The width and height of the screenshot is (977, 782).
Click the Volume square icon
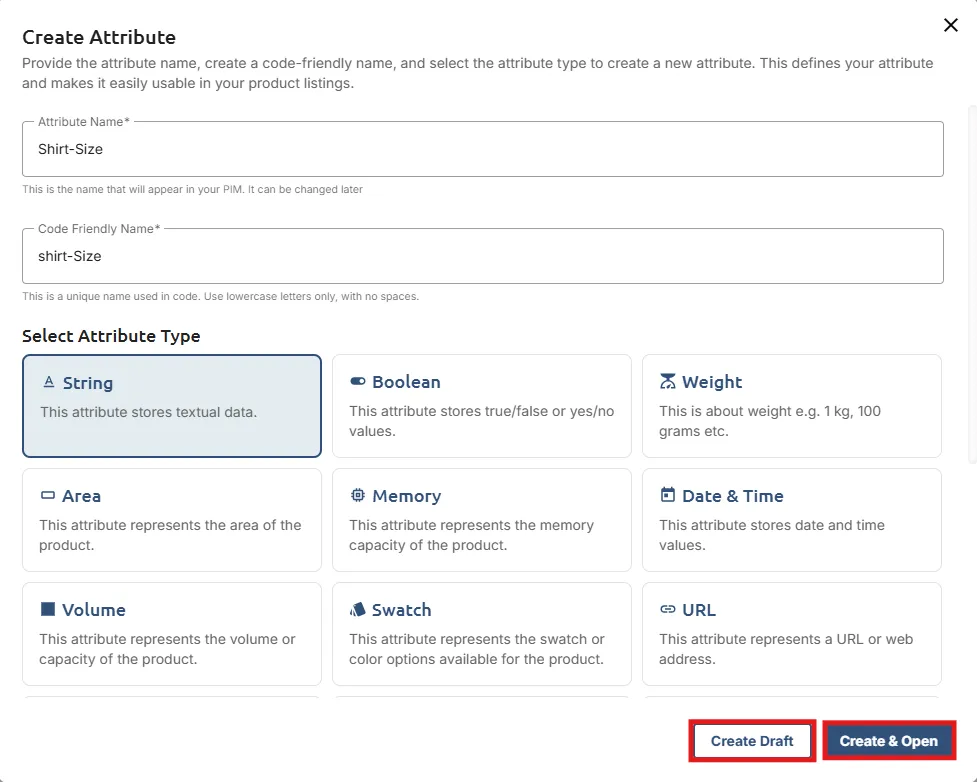click(x=47, y=609)
